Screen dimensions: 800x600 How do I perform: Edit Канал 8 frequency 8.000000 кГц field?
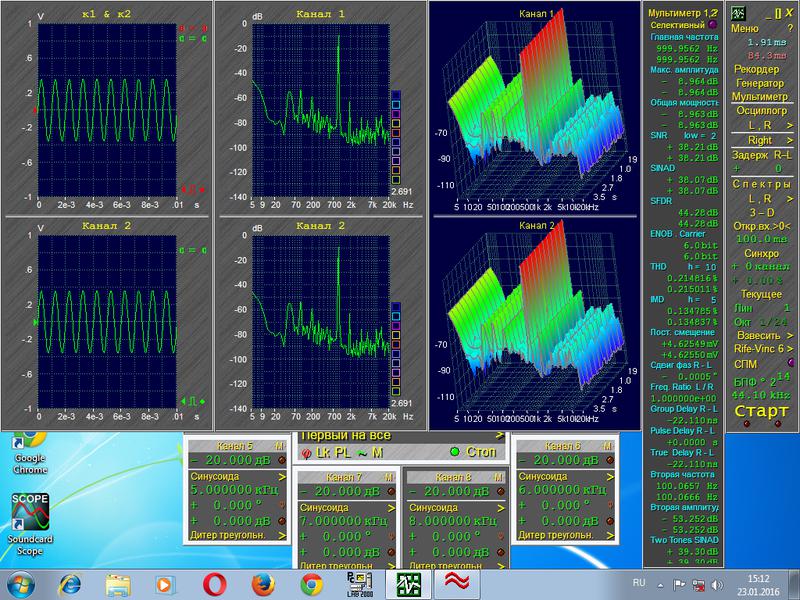[453, 521]
